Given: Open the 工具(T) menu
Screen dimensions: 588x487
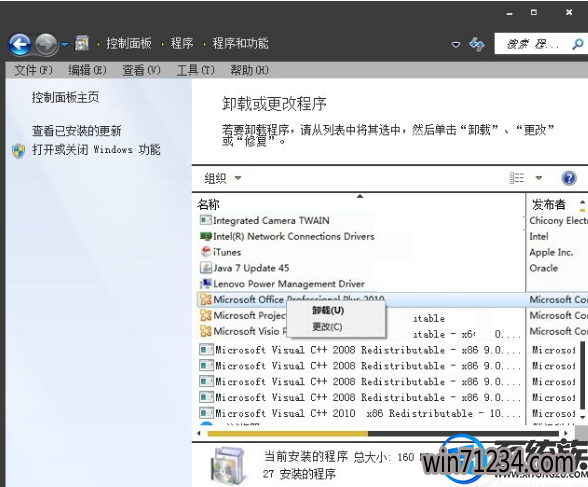Looking at the screenshot, I should click(x=195, y=70).
